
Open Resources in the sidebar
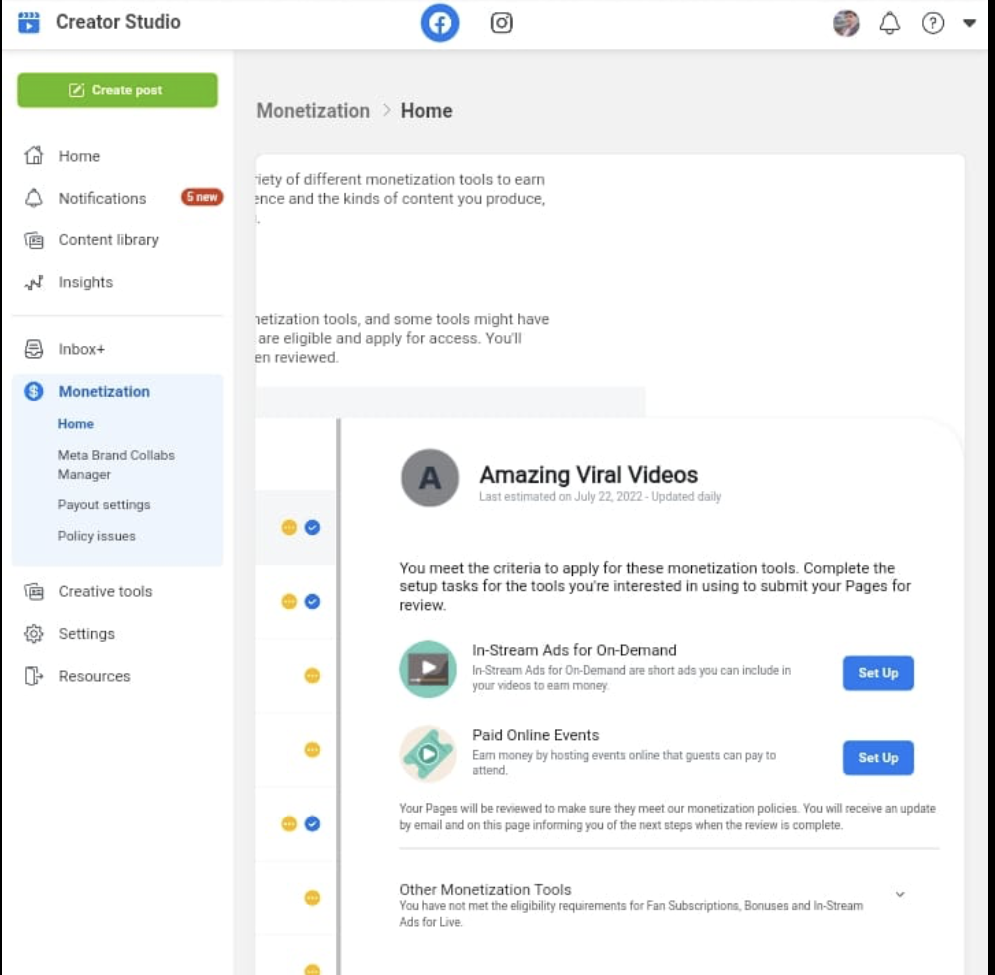click(x=94, y=677)
